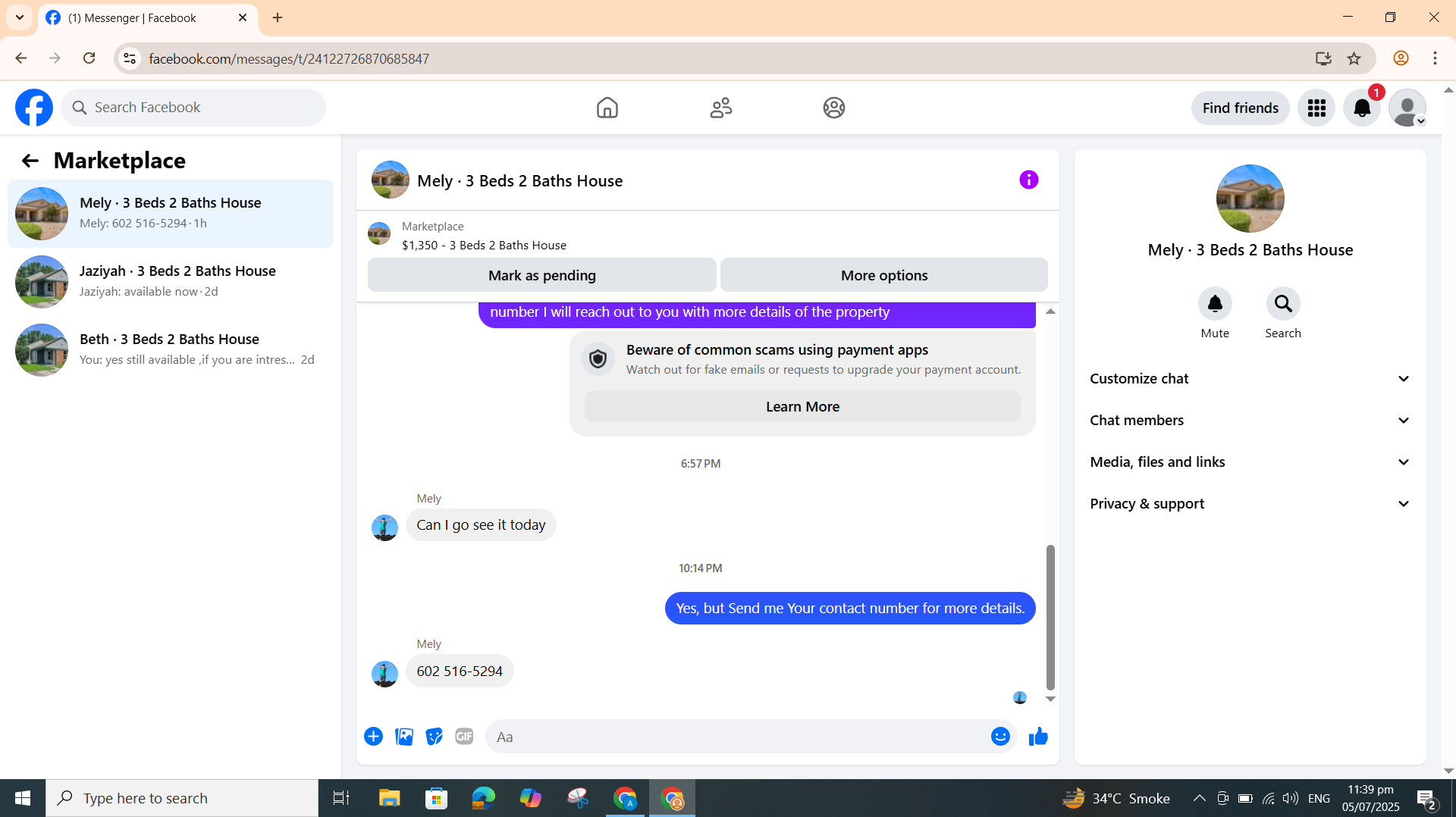Image resolution: width=1456 pixels, height=817 pixels.
Task: Click the taskbar search box
Action: [x=182, y=798]
